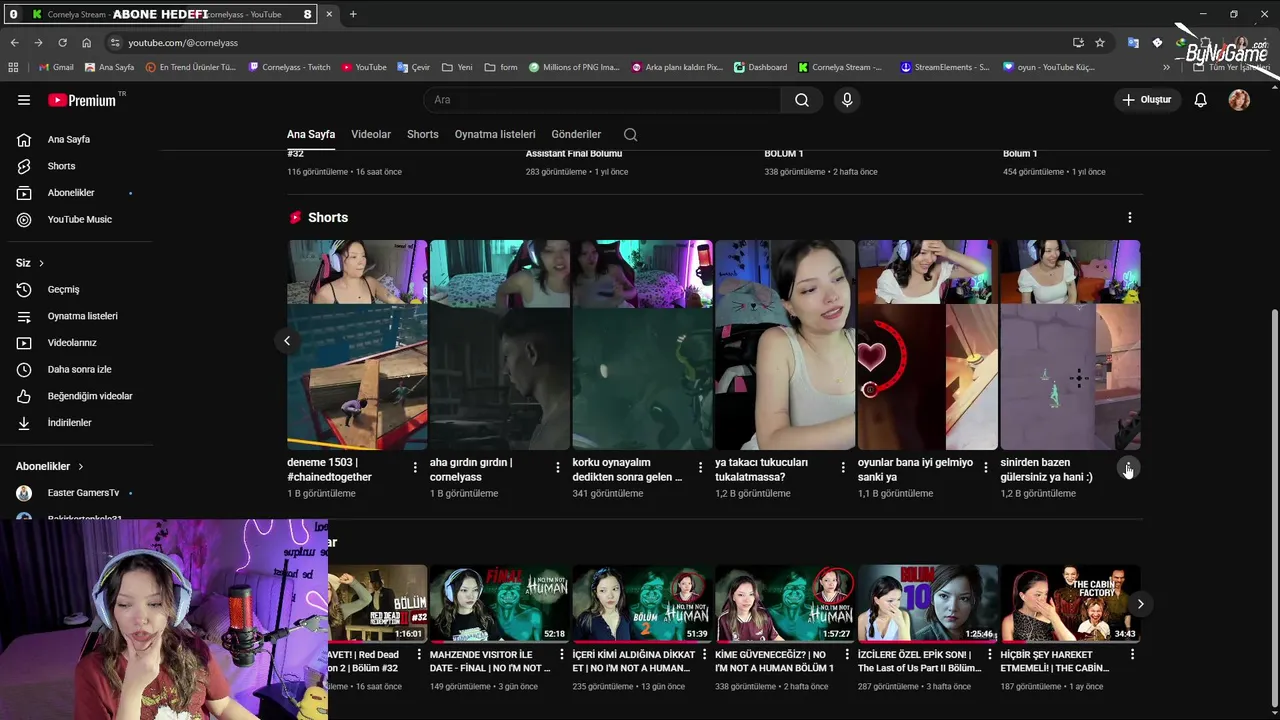
Task: Open options for 'sinirden bazen gülersiniz' short
Action: click(1128, 468)
